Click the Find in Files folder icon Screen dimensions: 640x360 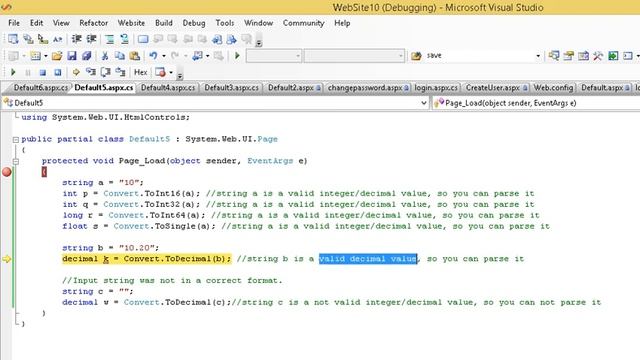tap(416, 56)
